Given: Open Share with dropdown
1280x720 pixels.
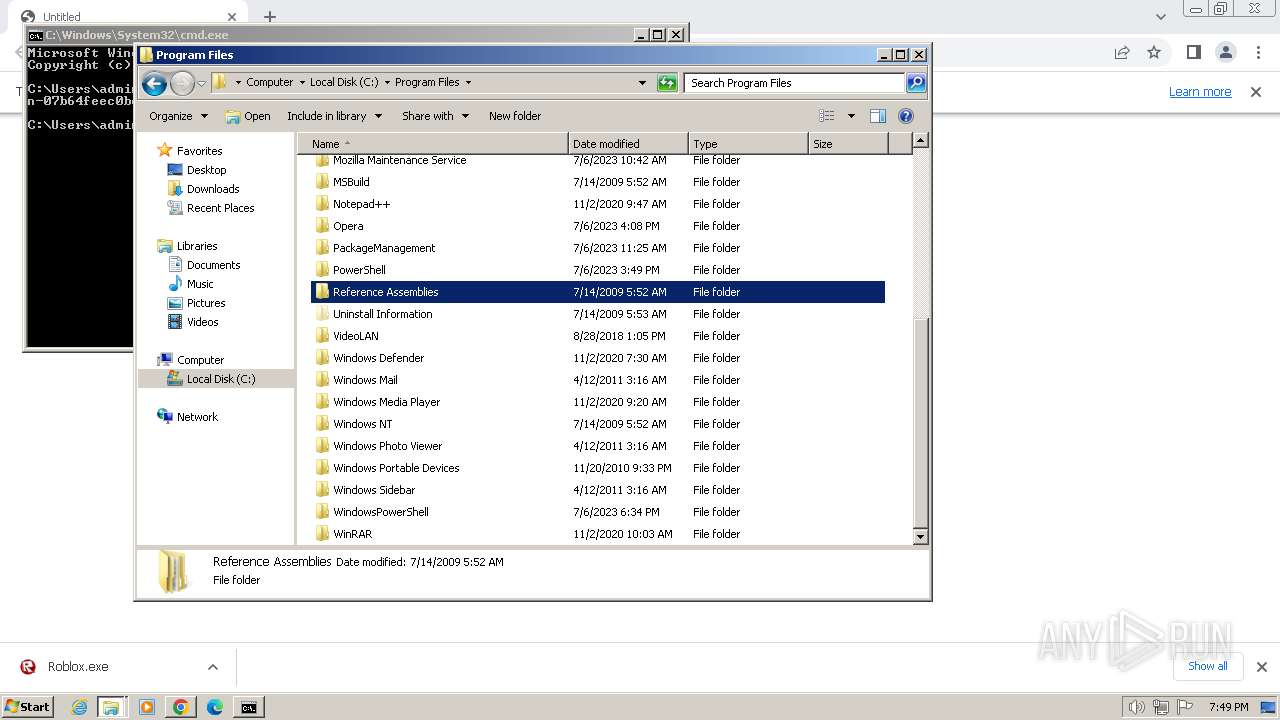Looking at the screenshot, I should click(x=435, y=116).
